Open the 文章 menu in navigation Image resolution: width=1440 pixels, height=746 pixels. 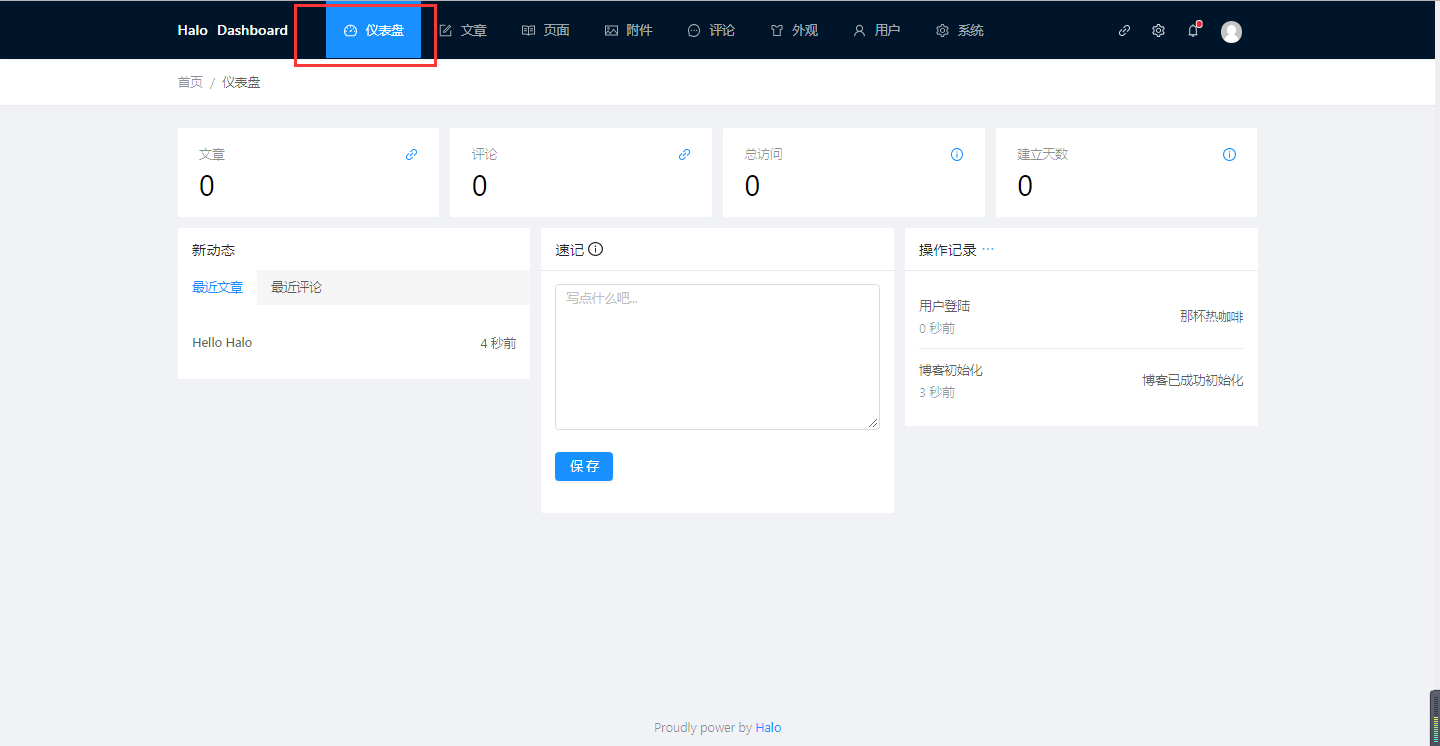click(463, 30)
